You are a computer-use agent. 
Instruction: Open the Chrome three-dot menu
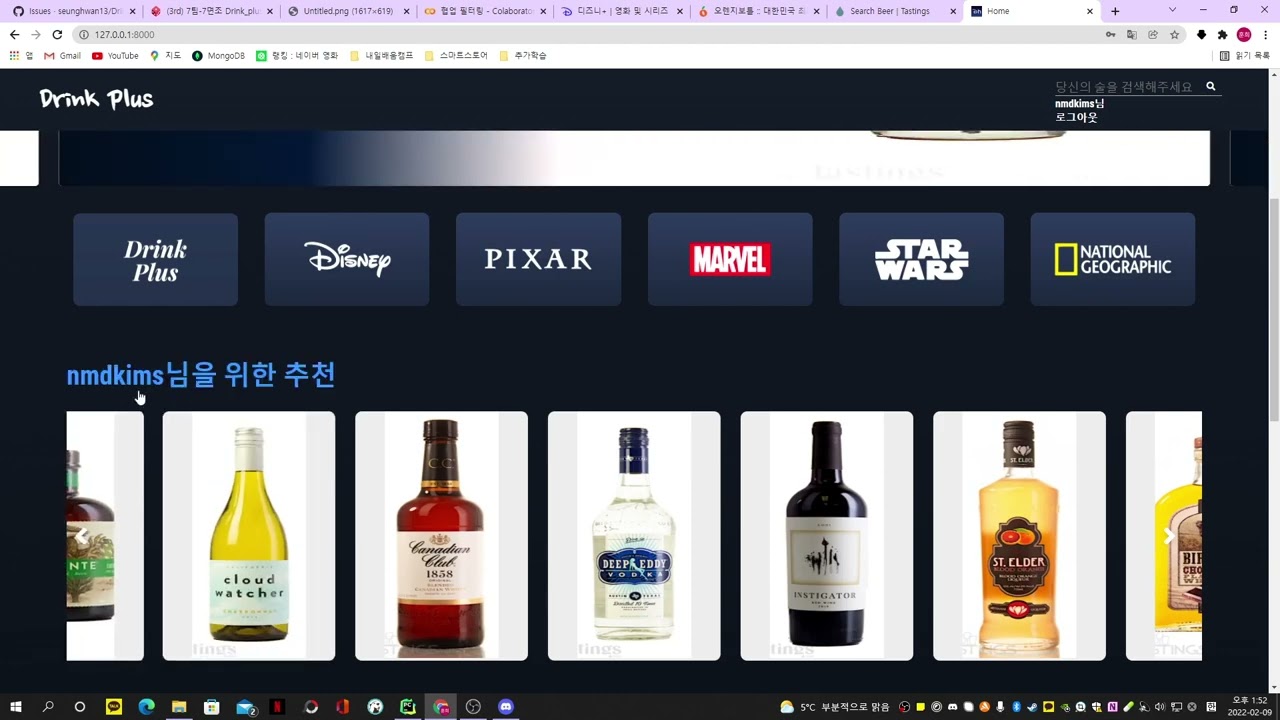[x=1267, y=34]
